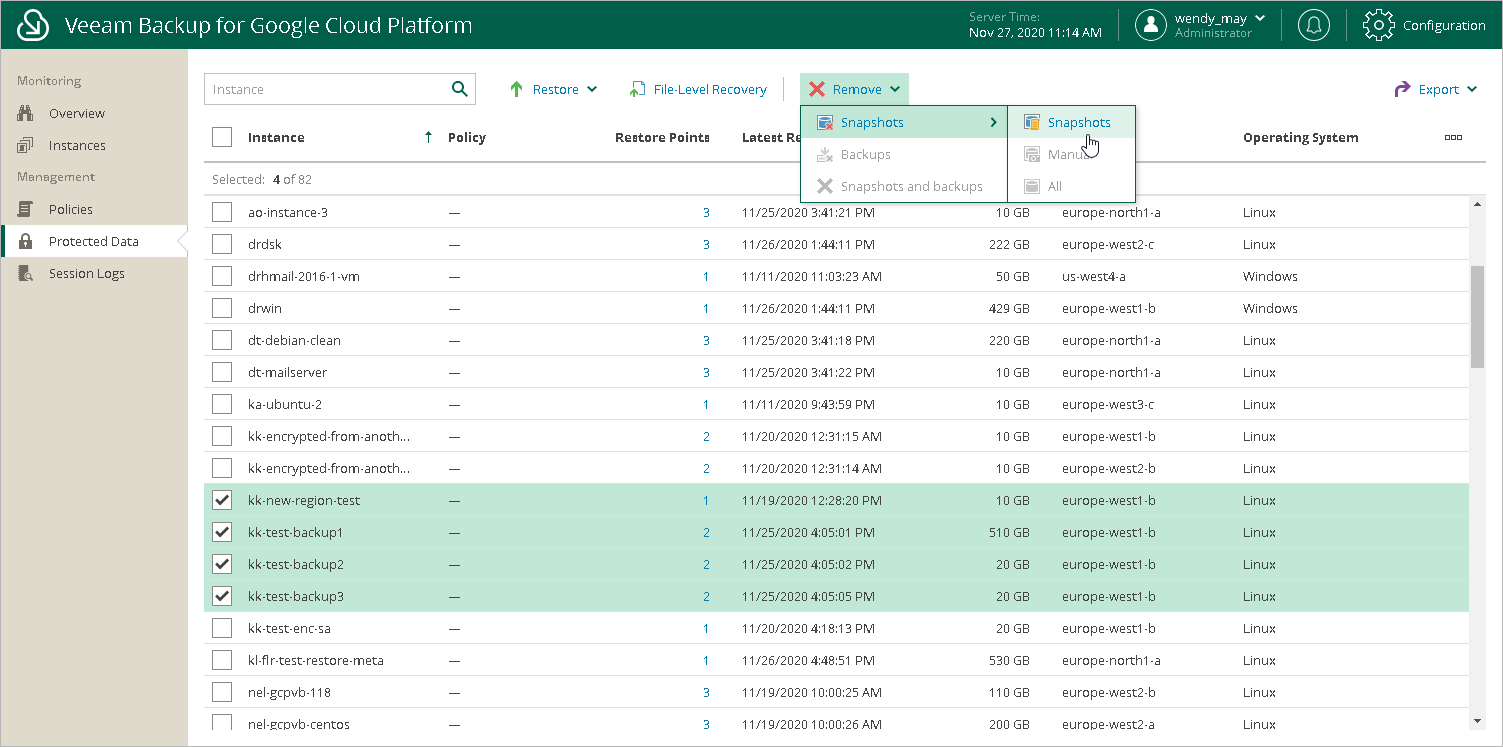1503x747 pixels.
Task: Open Overview from the sidebar
Action: 76,113
